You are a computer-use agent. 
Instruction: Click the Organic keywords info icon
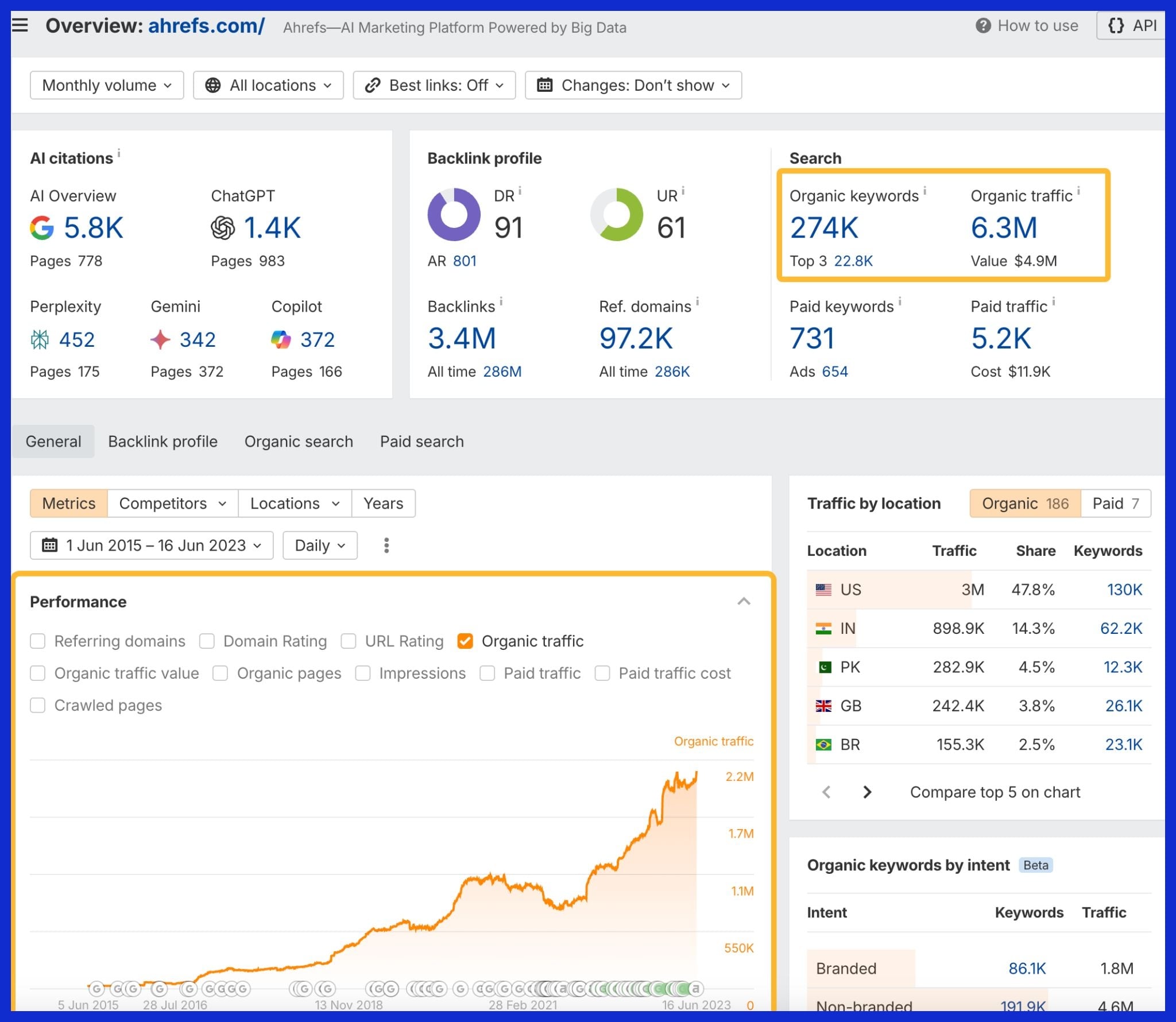pos(924,191)
